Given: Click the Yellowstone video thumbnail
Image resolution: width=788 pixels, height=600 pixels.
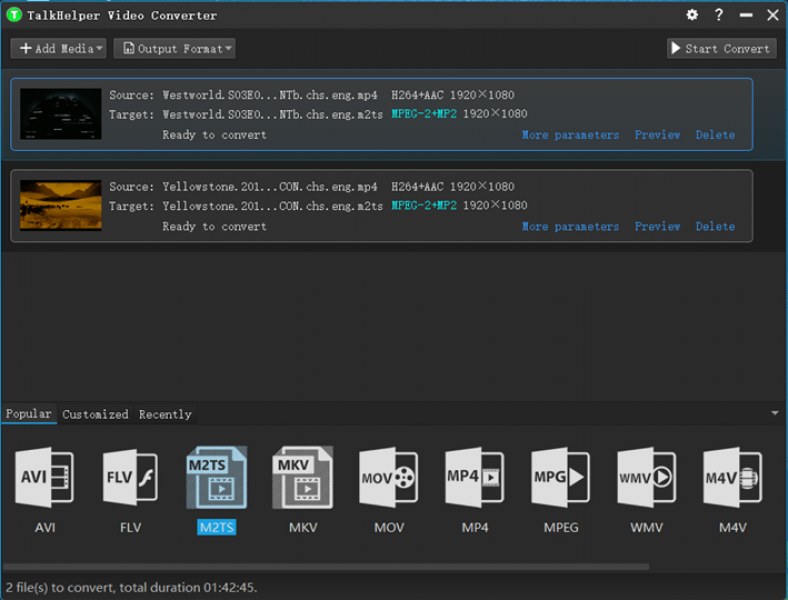Looking at the screenshot, I should tap(61, 205).
